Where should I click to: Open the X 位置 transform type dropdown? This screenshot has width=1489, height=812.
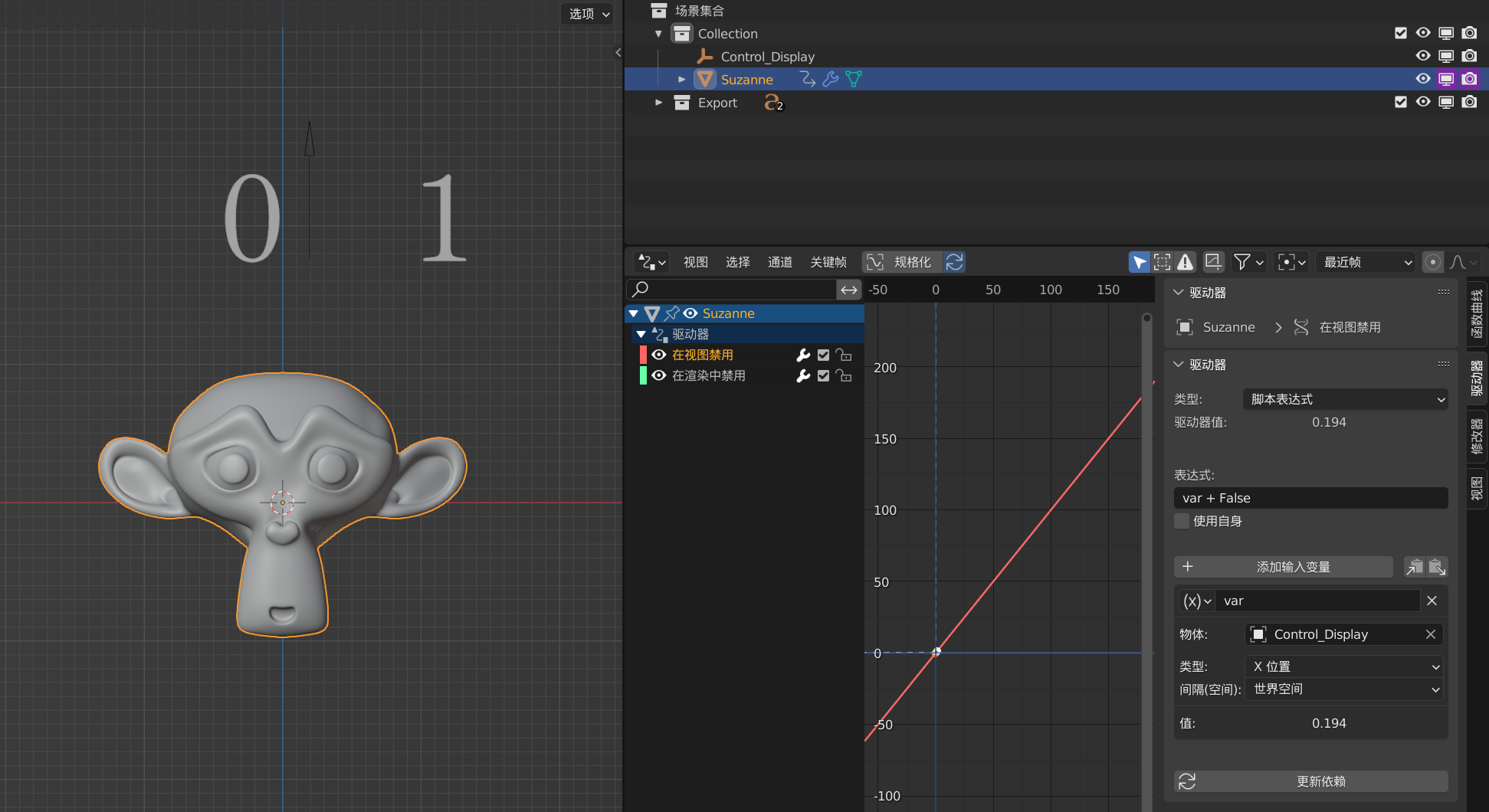tap(1344, 666)
